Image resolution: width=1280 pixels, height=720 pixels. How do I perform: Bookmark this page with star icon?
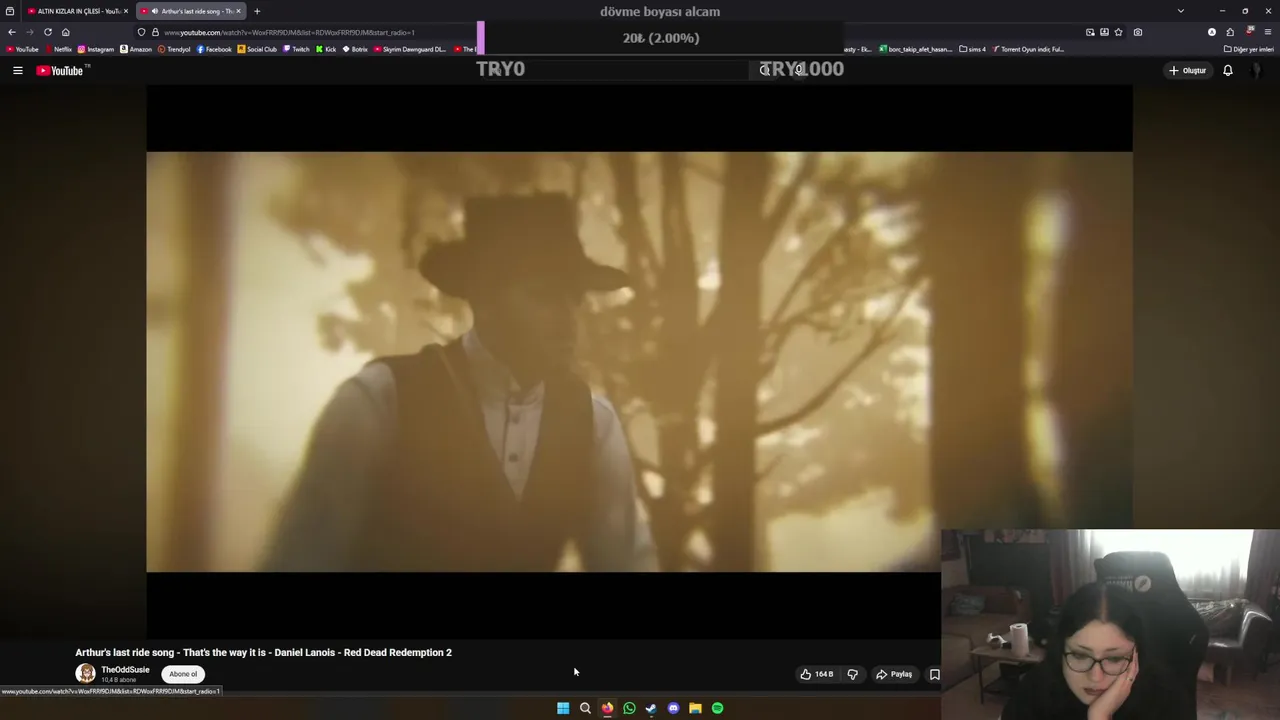point(1118,32)
